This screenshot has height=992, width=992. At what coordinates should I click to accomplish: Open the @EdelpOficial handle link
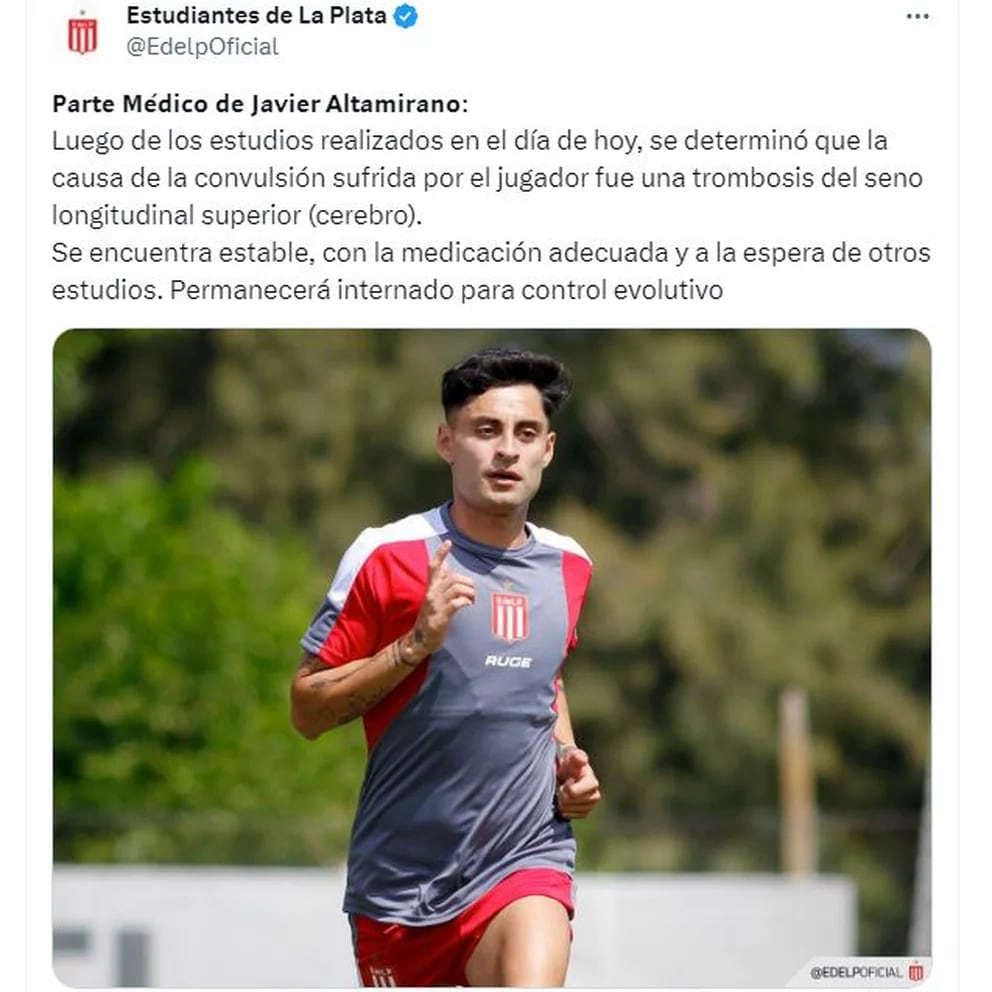[x=202, y=47]
